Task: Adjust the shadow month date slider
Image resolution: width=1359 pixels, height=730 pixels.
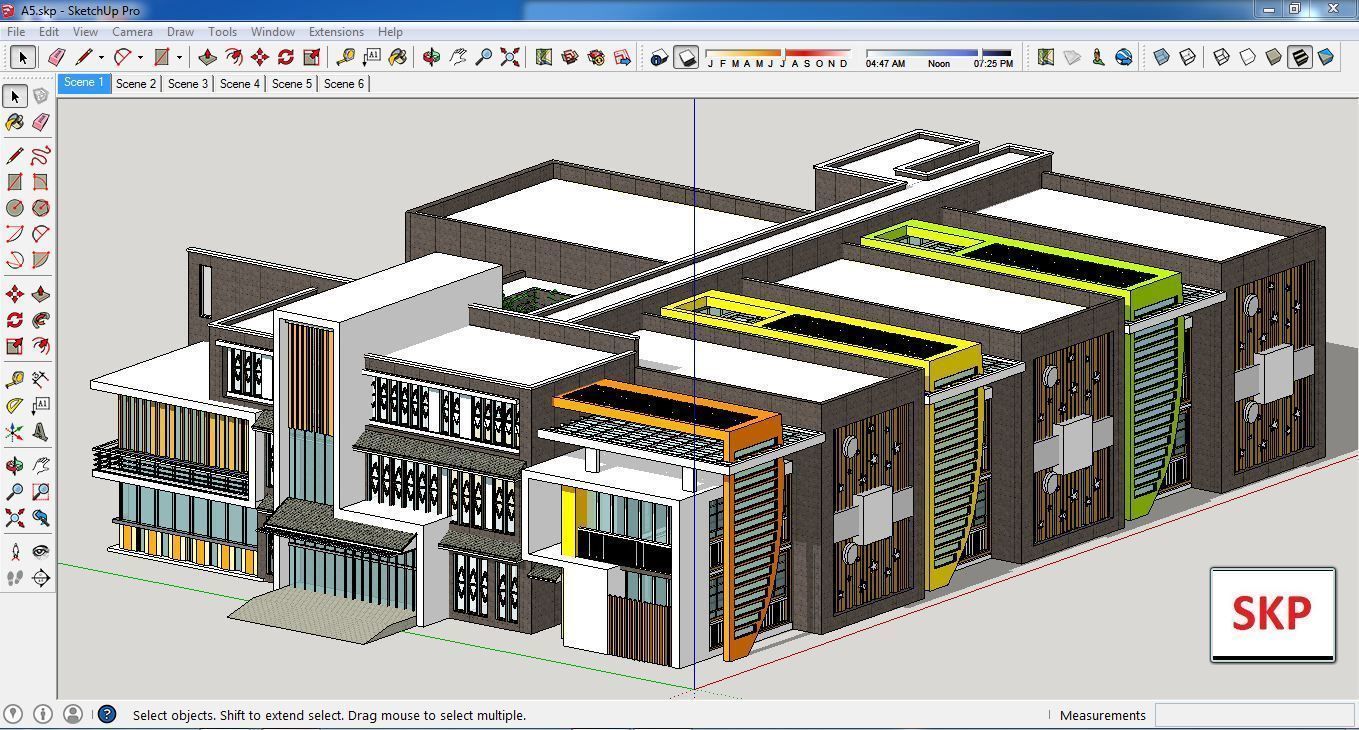Action: pyautogui.click(x=778, y=53)
